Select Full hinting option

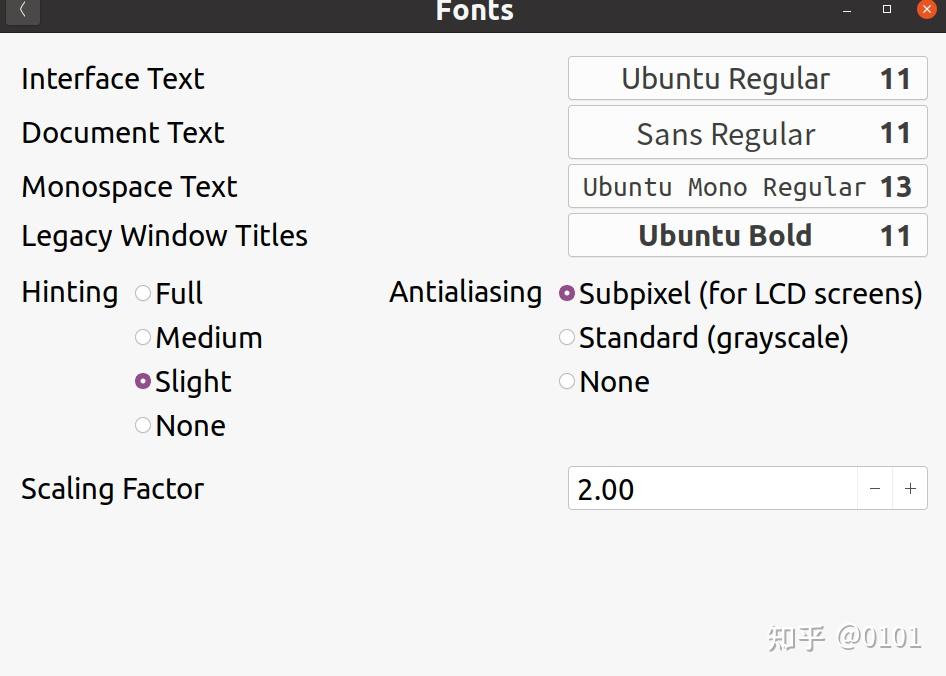click(143, 293)
